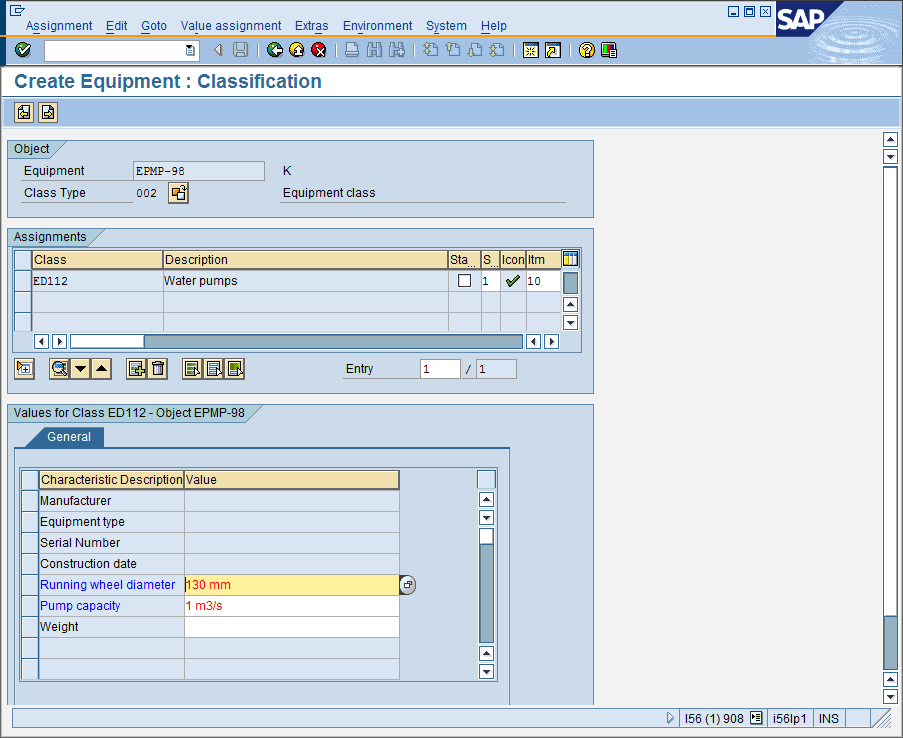
Task: Select row marker for Weight characteristic
Action: point(29,627)
